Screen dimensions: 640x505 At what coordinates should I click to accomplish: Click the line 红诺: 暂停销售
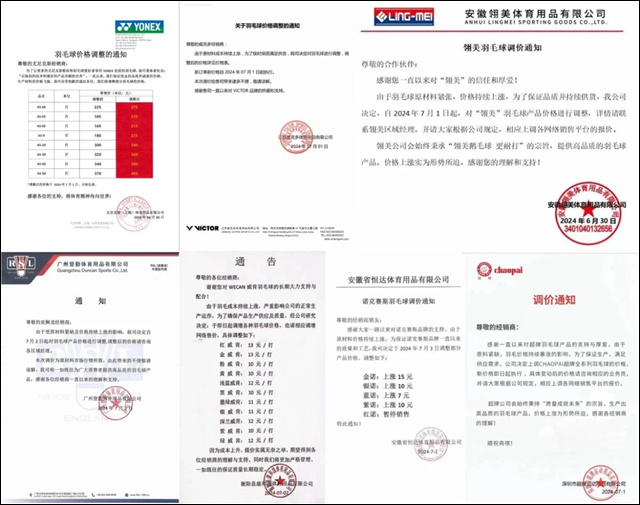[x=386, y=414]
